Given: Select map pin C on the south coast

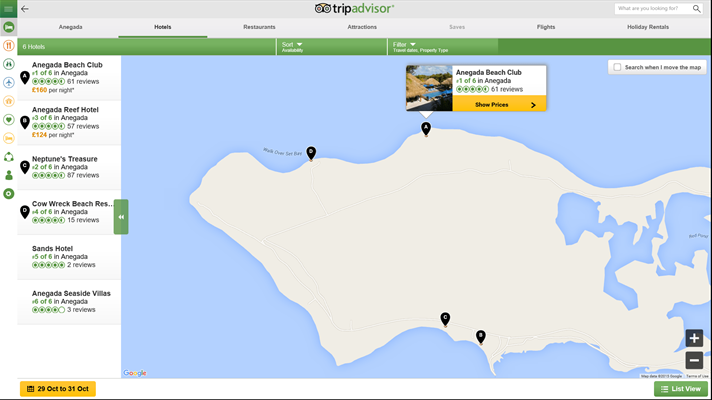Looking at the screenshot, I should 445,319.
